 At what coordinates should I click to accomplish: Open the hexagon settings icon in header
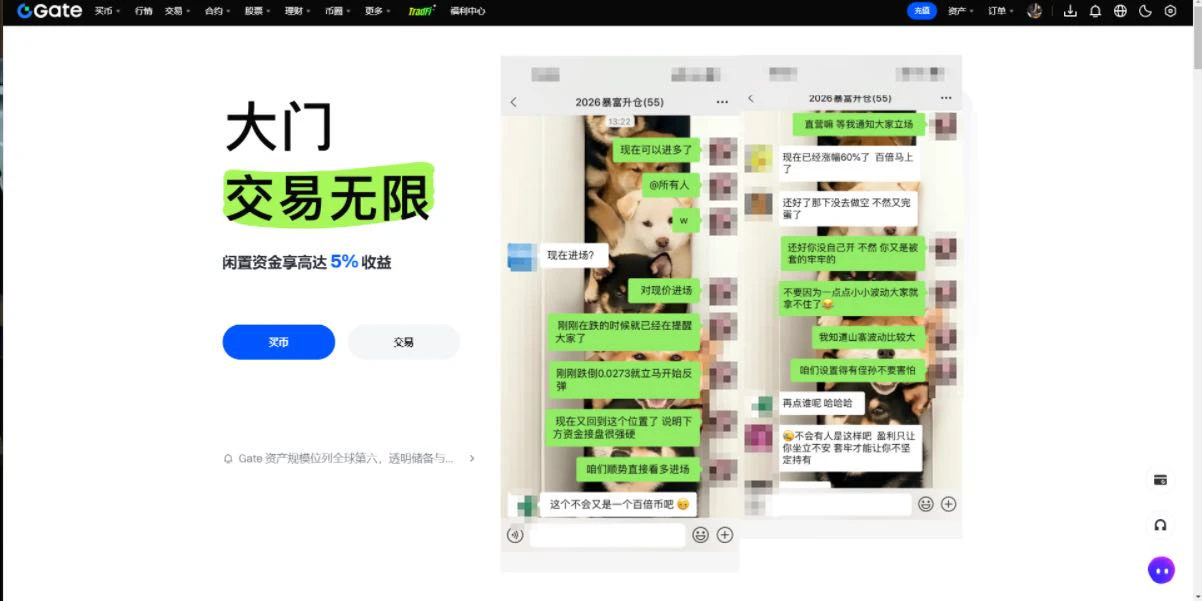[x=1170, y=11]
